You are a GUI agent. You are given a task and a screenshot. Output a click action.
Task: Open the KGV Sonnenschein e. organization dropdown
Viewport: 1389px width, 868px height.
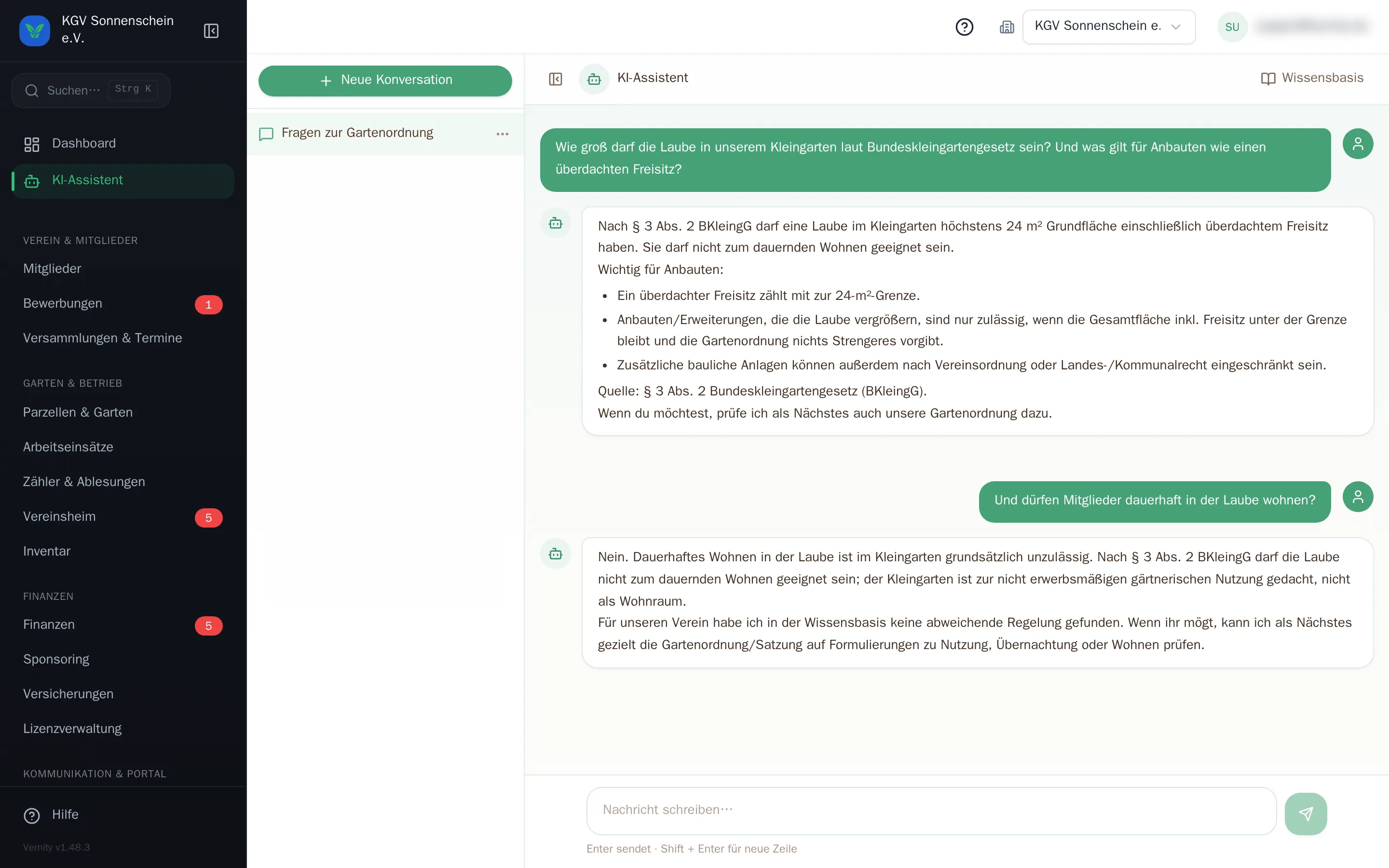pos(1108,27)
